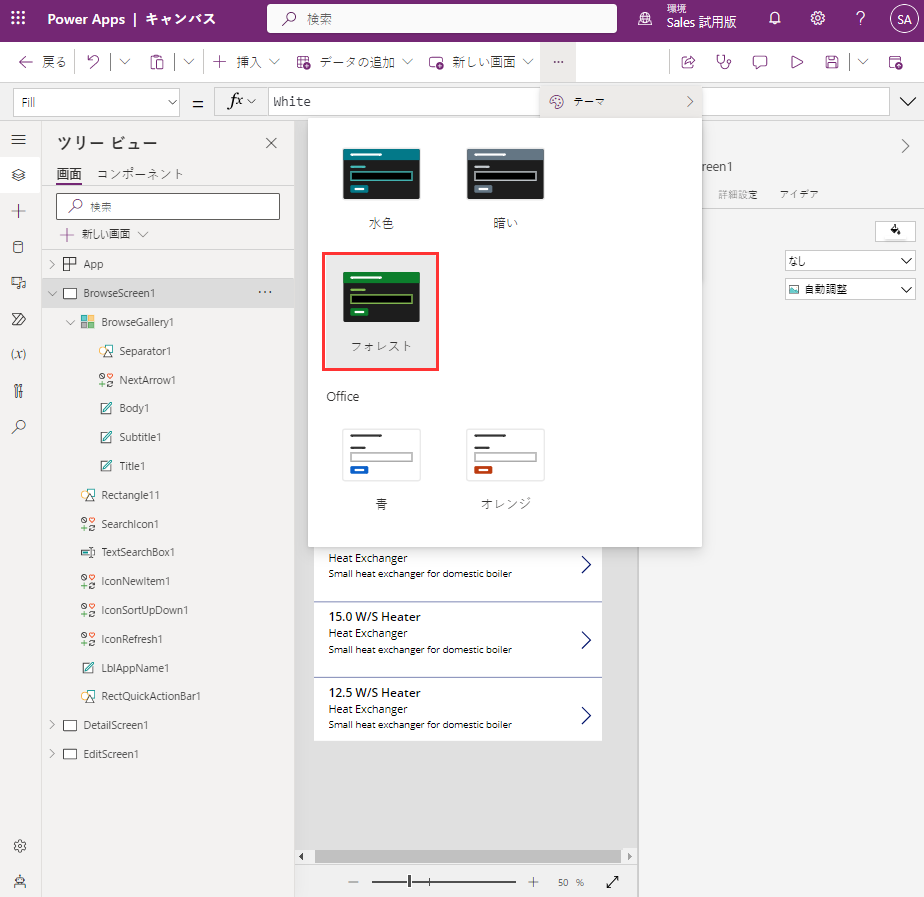Fit canvas to window icon
Viewport: 924px width, 897px height.
click(612, 882)
